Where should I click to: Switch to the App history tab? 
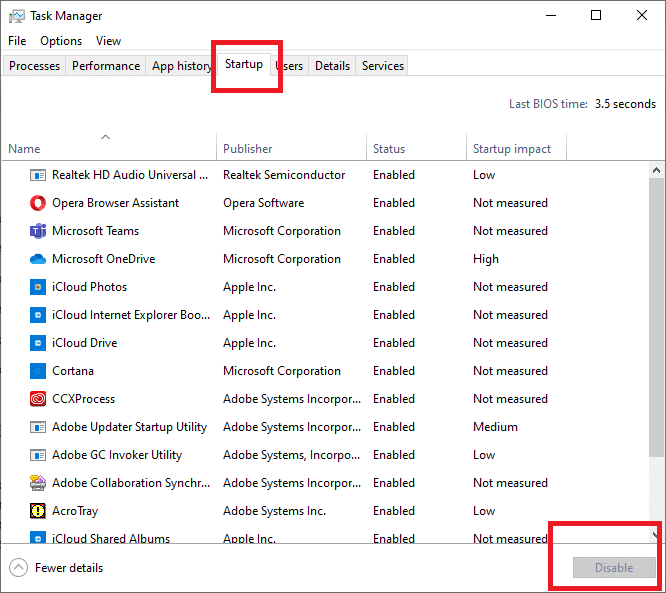[x=182, y=66]
